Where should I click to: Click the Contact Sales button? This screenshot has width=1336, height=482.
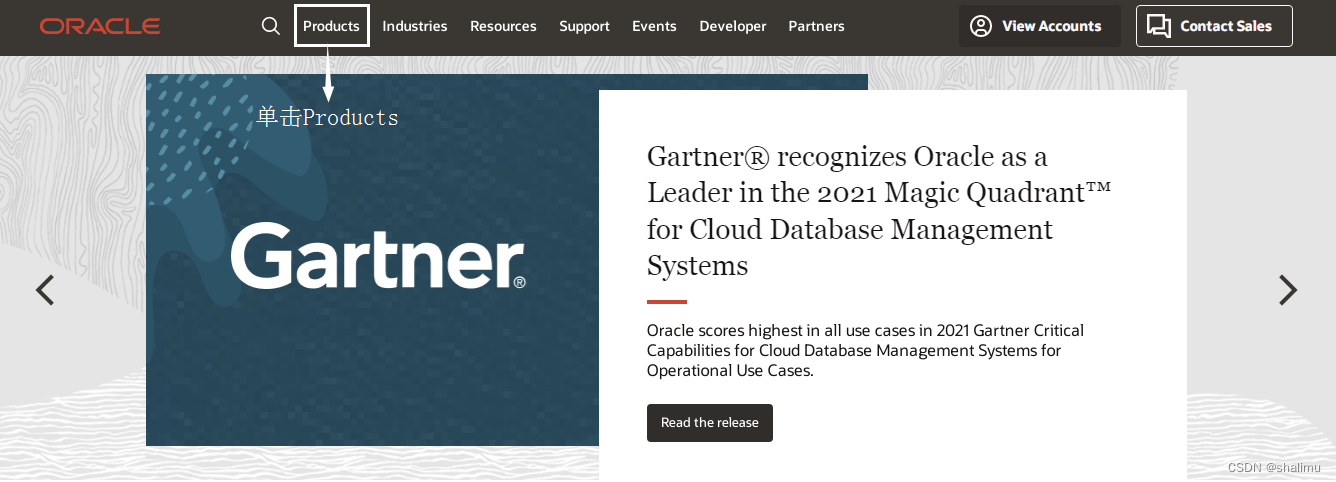pyautogui.click(x=1214, y=26)
